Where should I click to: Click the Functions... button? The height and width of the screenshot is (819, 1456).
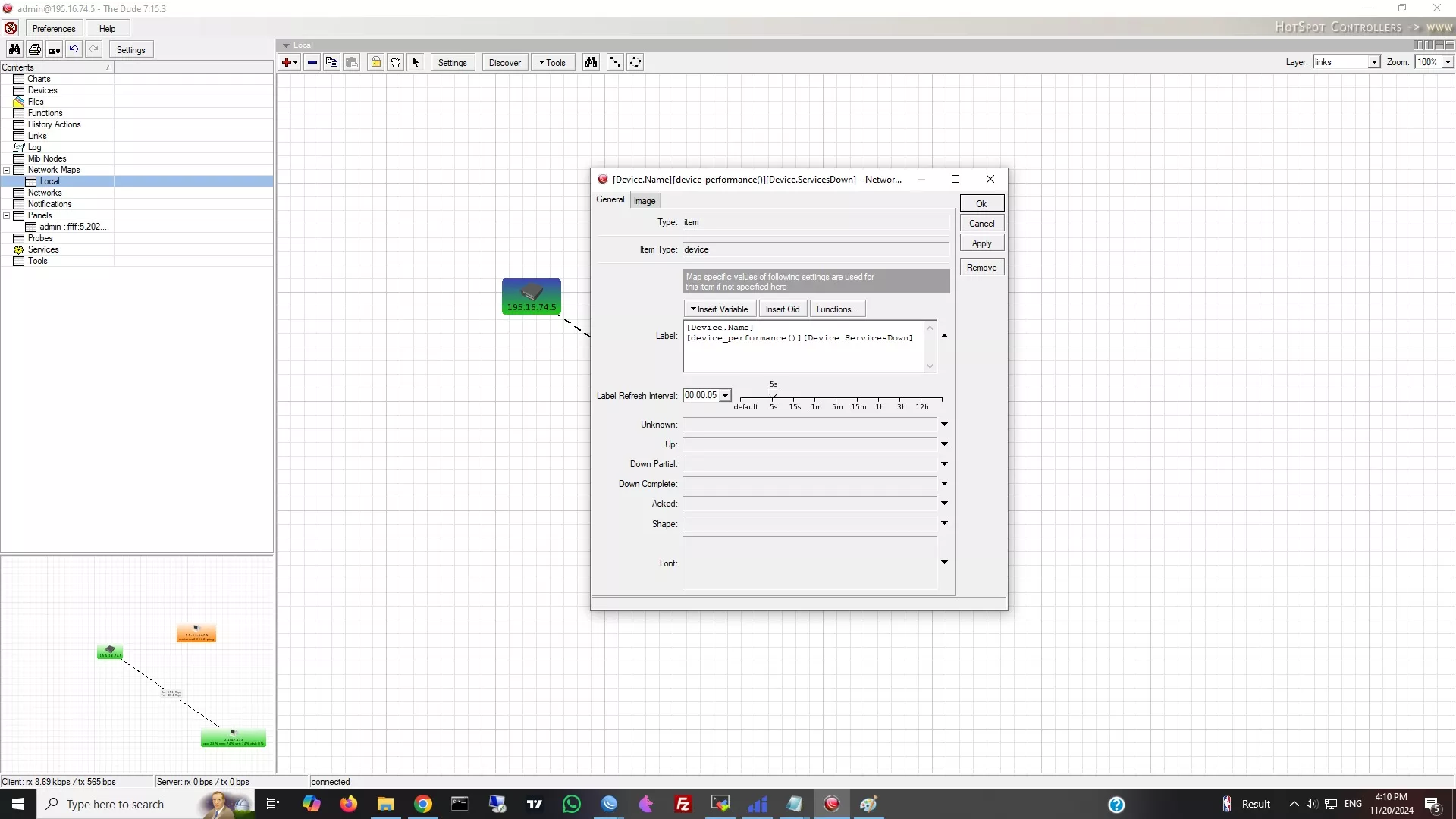(x=837, y=309)
